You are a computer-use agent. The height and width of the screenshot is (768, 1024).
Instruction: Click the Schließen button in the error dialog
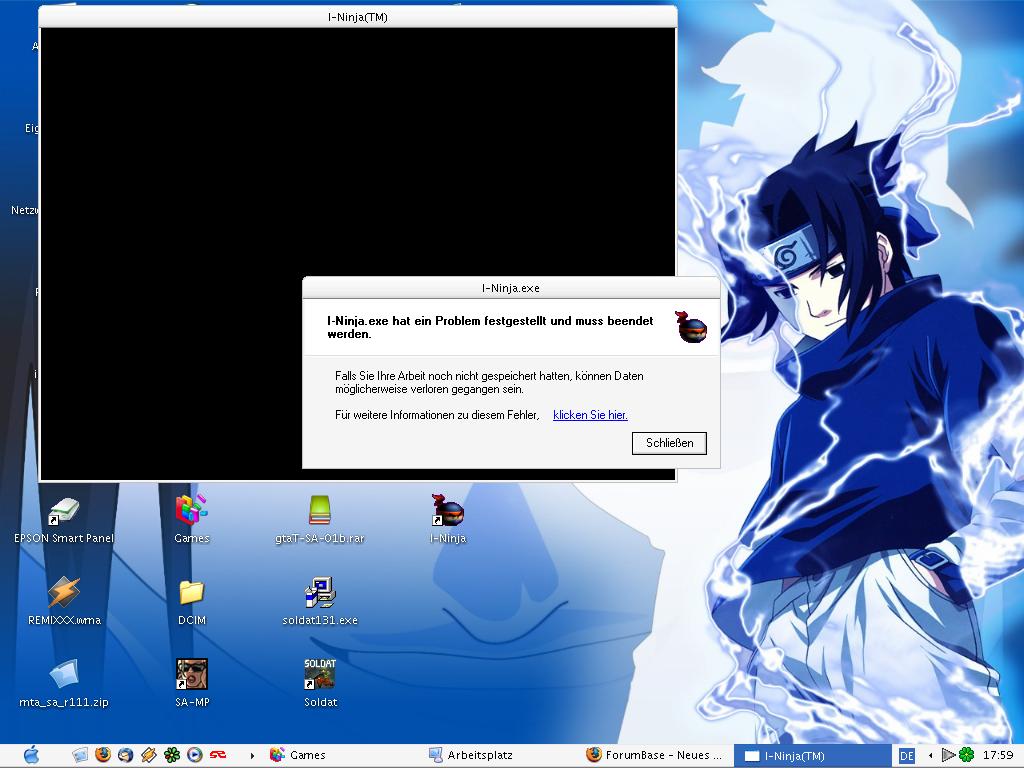tap(669, 443)
